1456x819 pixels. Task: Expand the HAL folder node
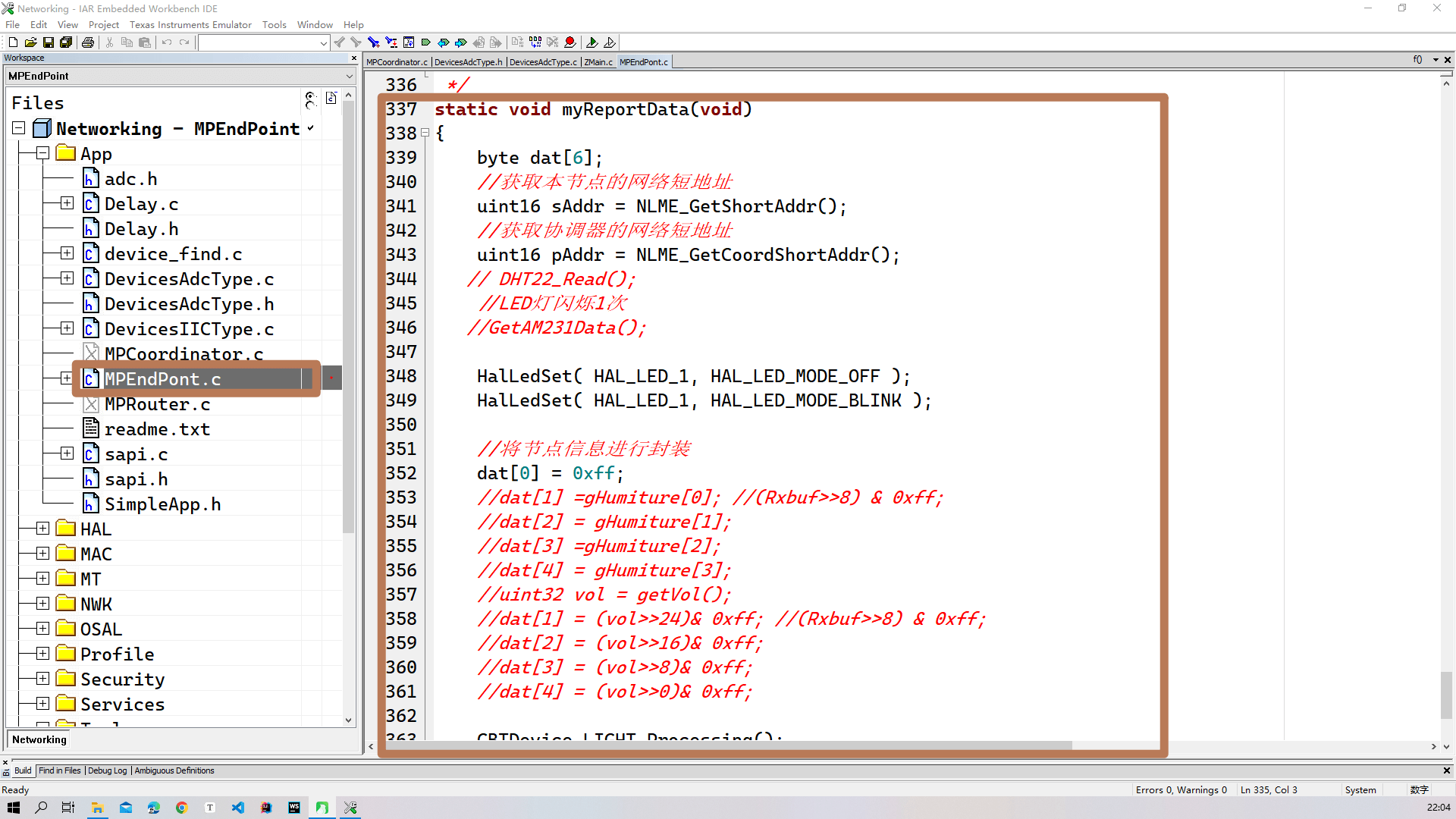pos(43,529)
